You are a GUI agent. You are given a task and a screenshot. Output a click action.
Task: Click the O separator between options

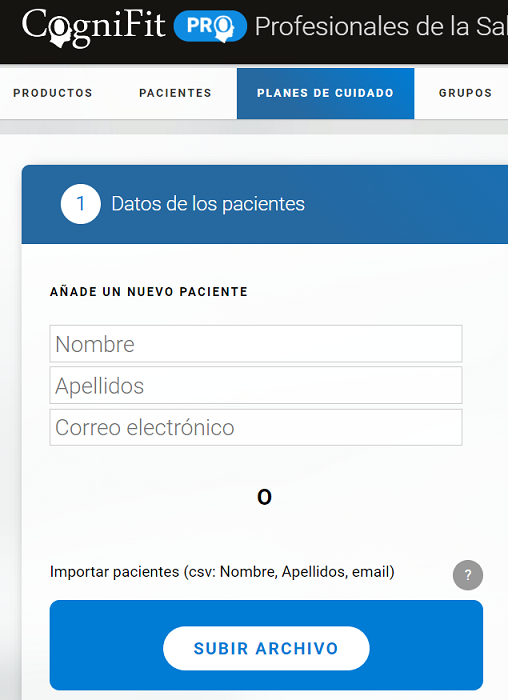264,497
